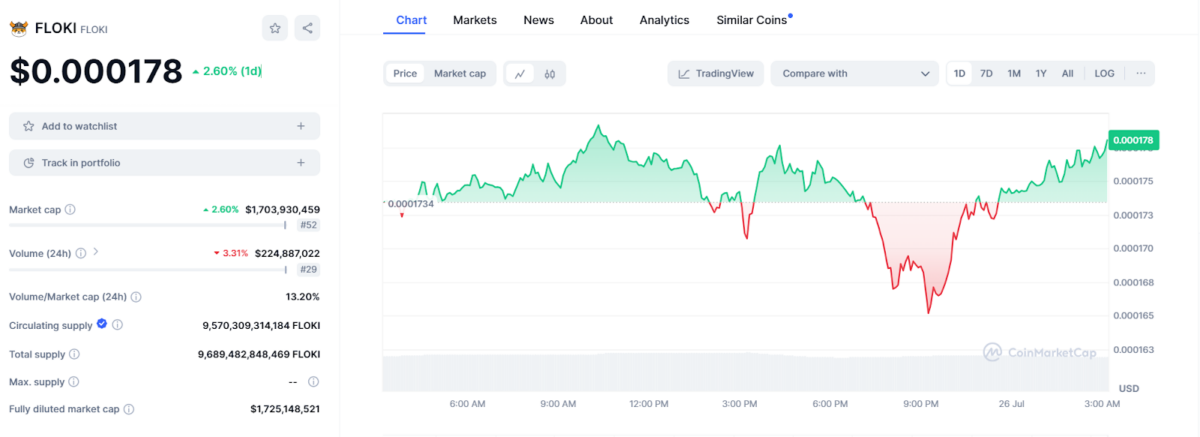Click the price $0.000178
The image size is (1200, 437).
(96, 70)
